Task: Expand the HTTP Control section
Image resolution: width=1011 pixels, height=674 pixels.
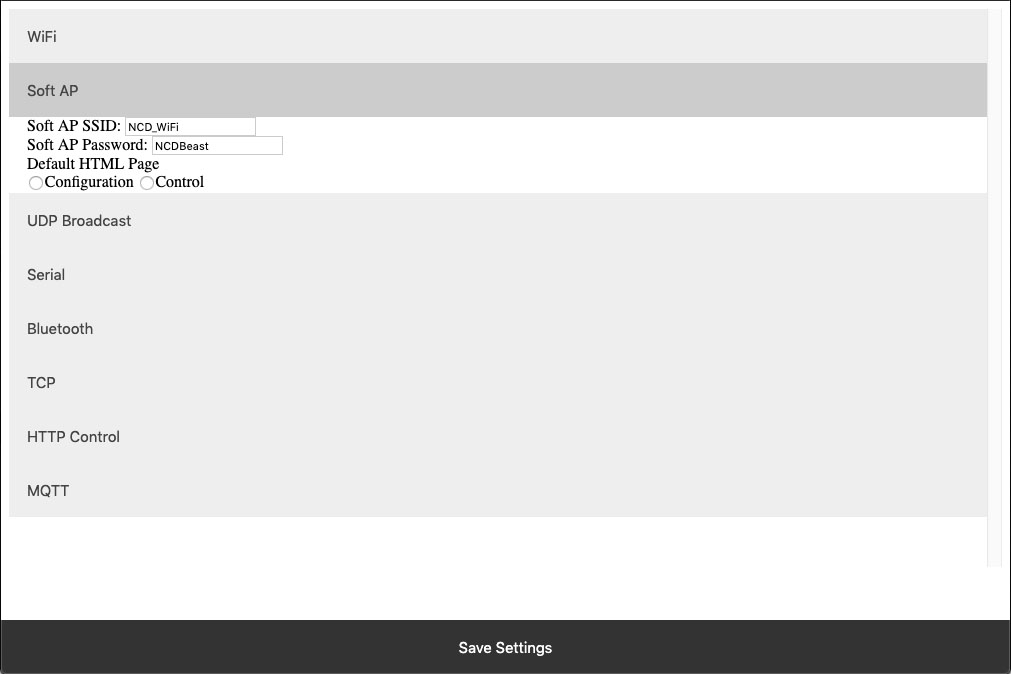Action: tap(498, 437)
